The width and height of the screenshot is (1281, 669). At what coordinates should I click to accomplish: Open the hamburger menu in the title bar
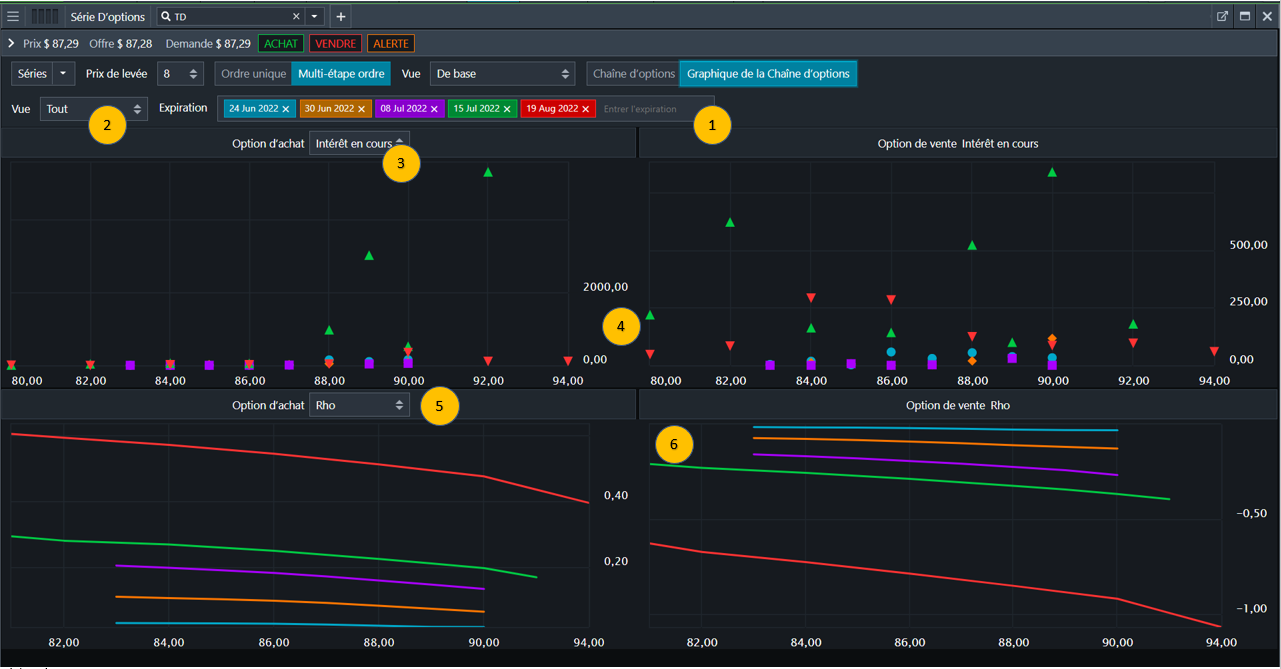[13, 16]
